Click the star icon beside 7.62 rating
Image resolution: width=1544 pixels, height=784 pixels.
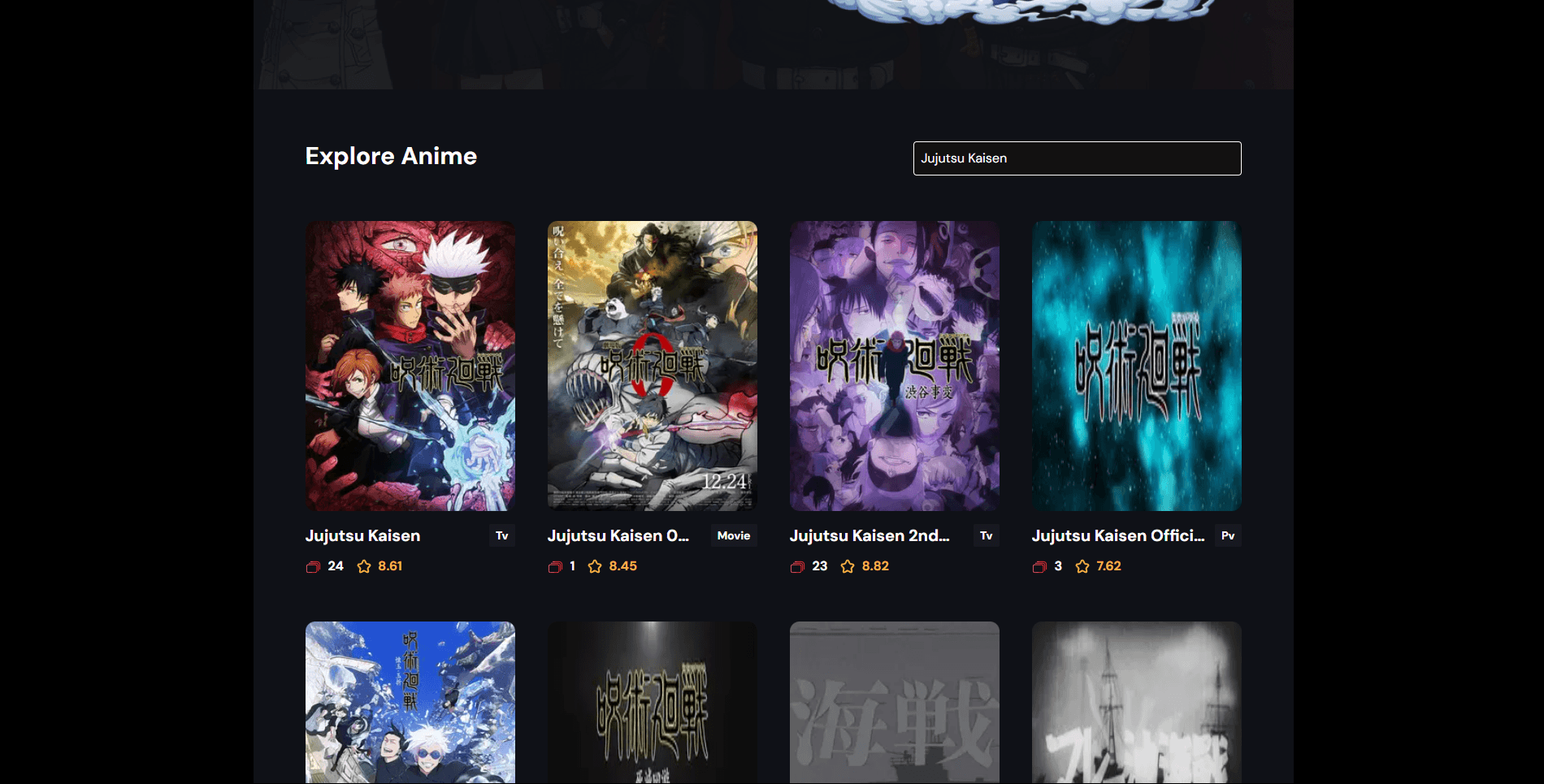click(x=1082, y=566)
